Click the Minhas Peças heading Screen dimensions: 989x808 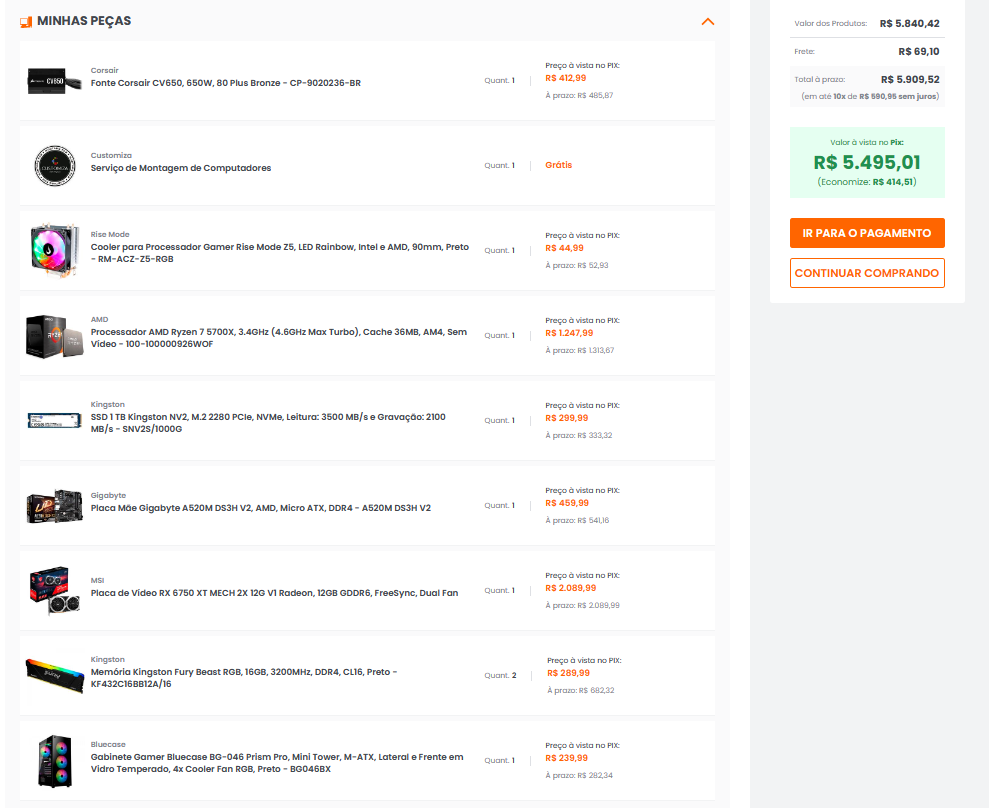[84, 21]
